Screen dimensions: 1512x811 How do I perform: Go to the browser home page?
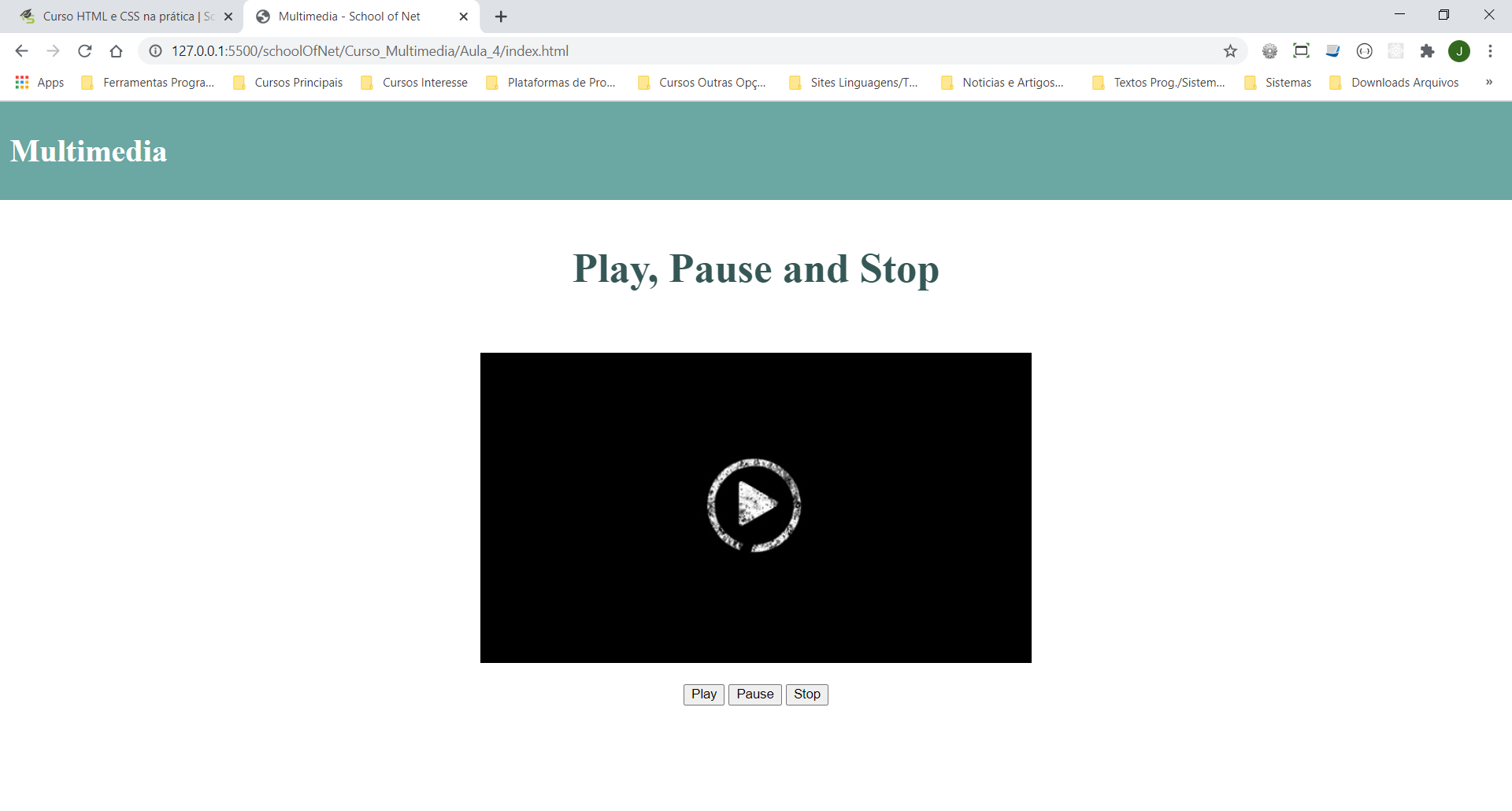point(117,51)
